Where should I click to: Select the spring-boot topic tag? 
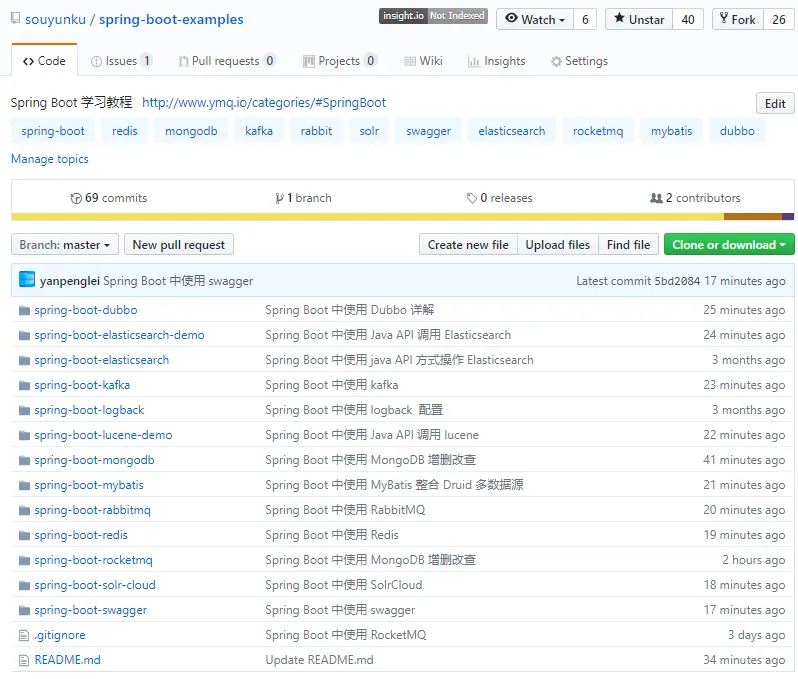click(53, 131)
